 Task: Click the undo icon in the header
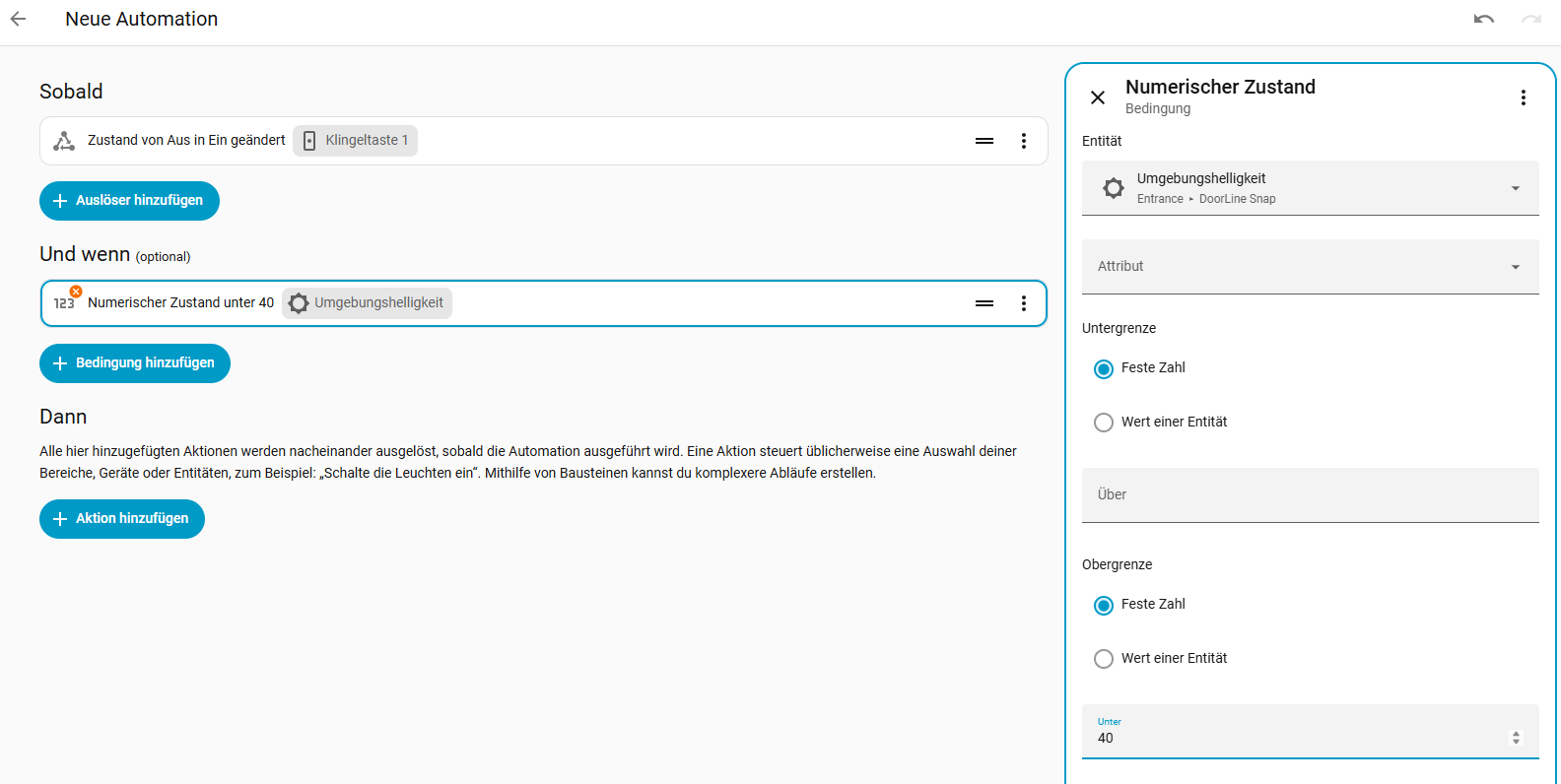click(1484, 19)
